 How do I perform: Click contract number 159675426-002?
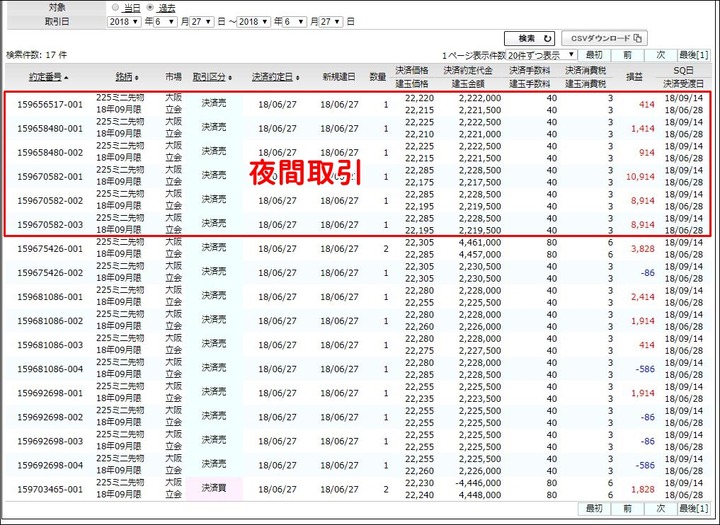(50, 273)
